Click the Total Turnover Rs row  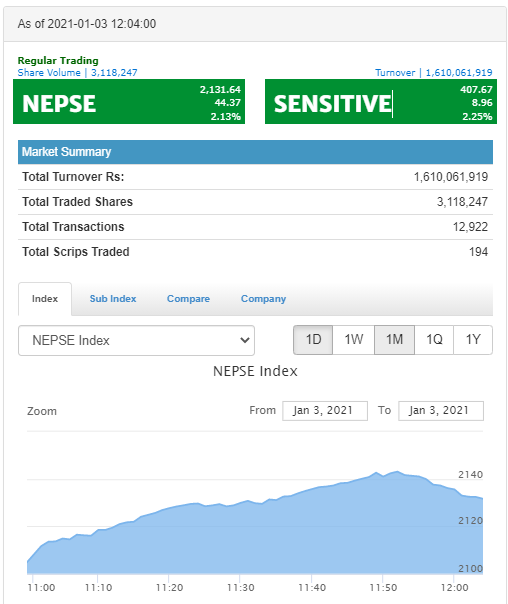255,177
